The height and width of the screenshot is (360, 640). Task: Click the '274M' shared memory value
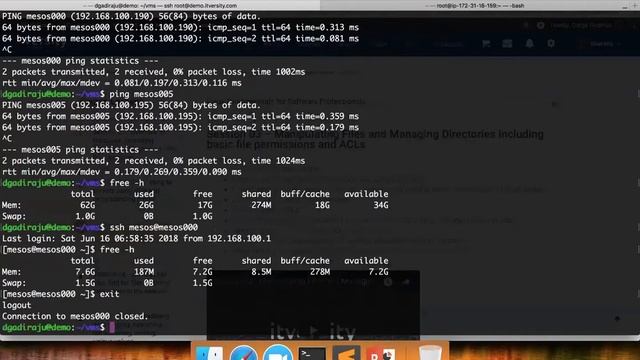[x=261, y=205]
